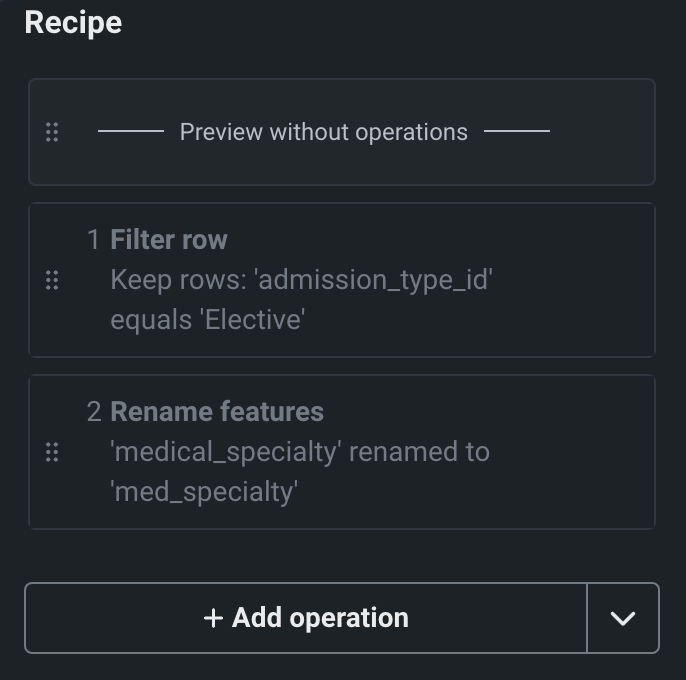Click step number 2 in the recipe
Screen dimensions: 686x680
pyautogui.click(x=94, y=412)
